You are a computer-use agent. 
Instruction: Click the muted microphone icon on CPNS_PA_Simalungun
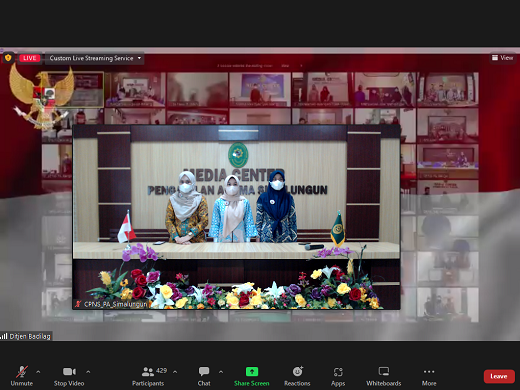coord(78,304)
